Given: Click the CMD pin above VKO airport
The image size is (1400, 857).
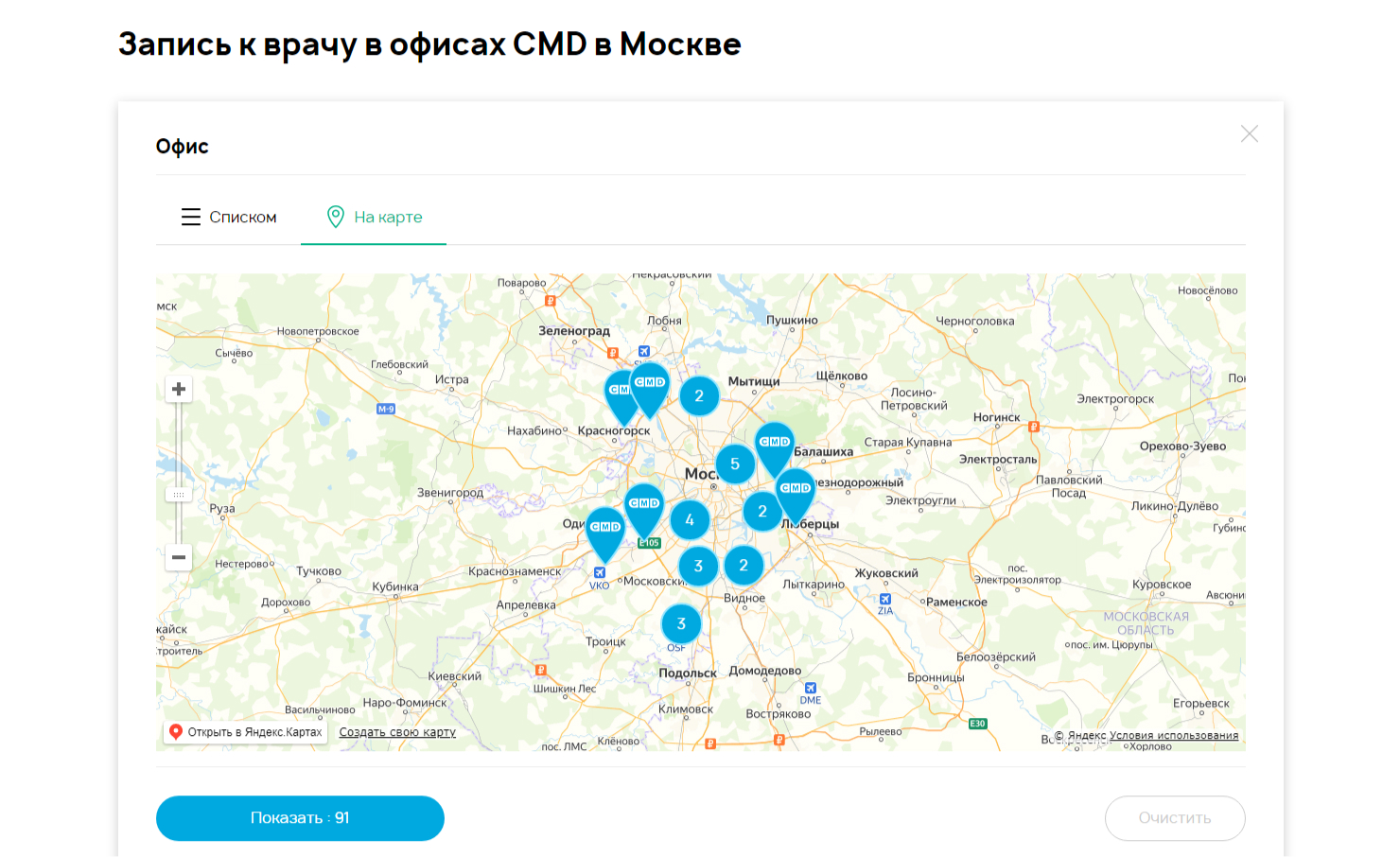Looking at the screenshot, I should tap(605, 530).
